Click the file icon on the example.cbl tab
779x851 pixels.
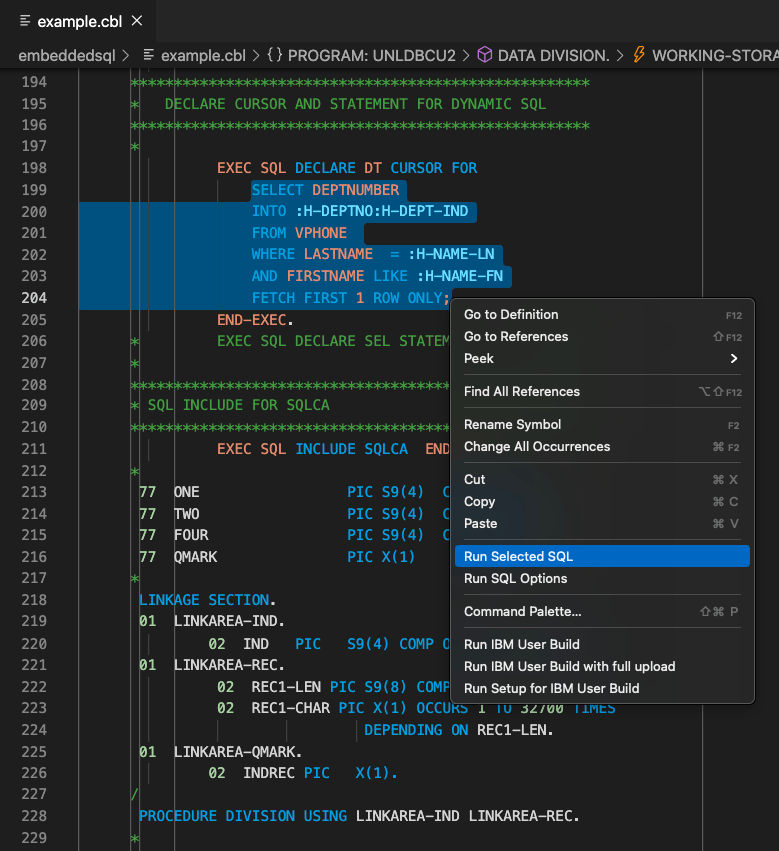[x=24, y=18]
